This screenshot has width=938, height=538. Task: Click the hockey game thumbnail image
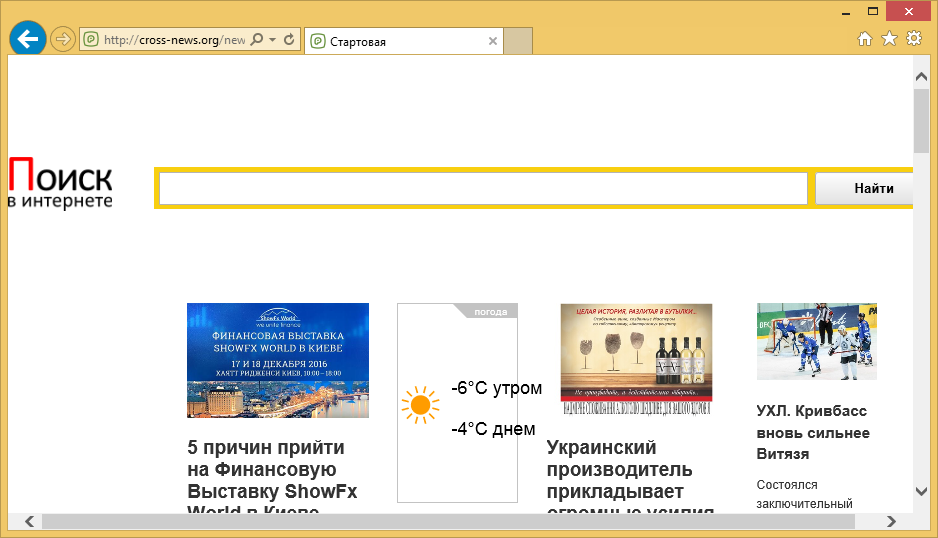coord(816,341)
